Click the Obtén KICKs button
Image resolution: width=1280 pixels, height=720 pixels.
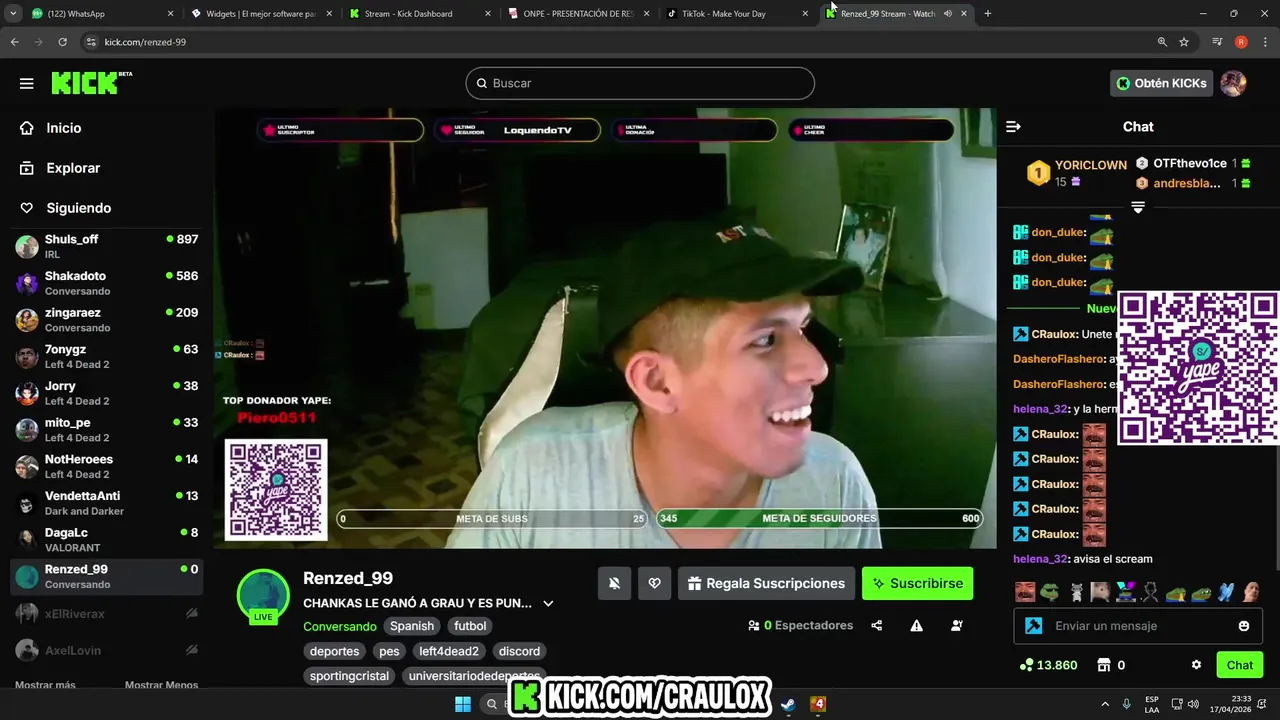pos(1161,83)
